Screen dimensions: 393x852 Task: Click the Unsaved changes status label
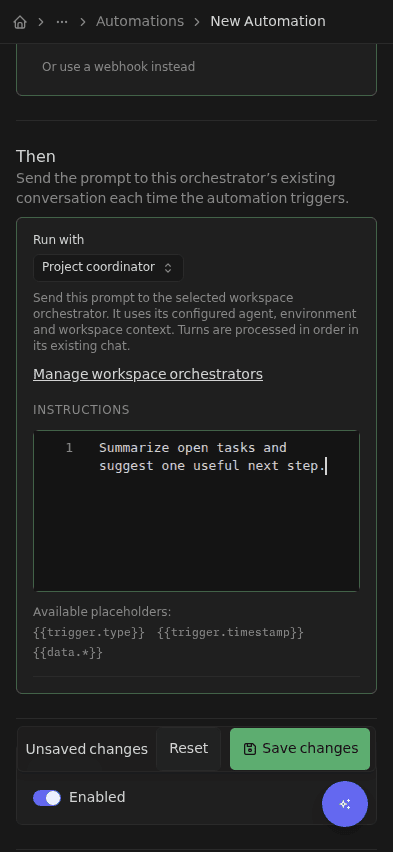(x=86, y=749)
